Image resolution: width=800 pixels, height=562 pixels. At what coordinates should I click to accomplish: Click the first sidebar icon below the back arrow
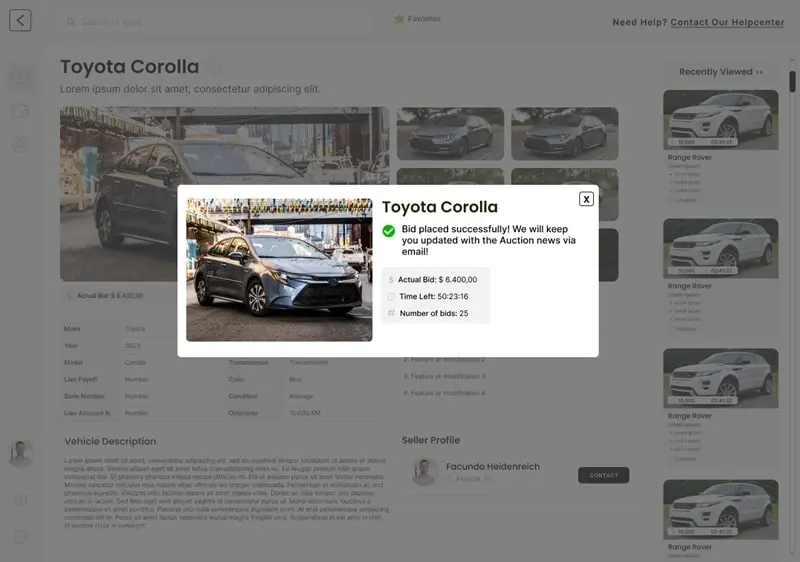20,76
